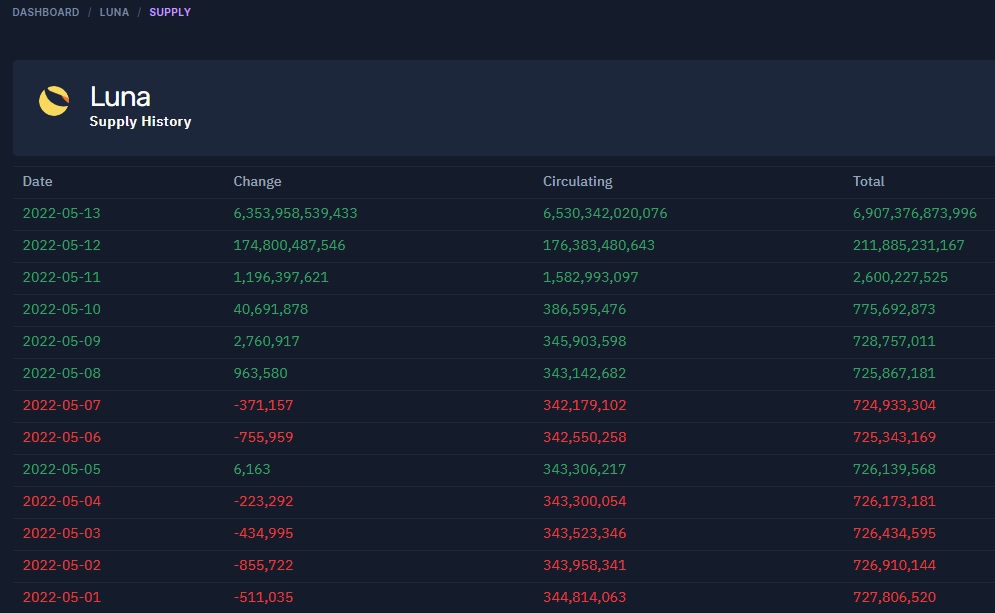The image size is (995, 613).
Task: Select circulating value 176,383,480,643
Action: click(x=598, y=245)
